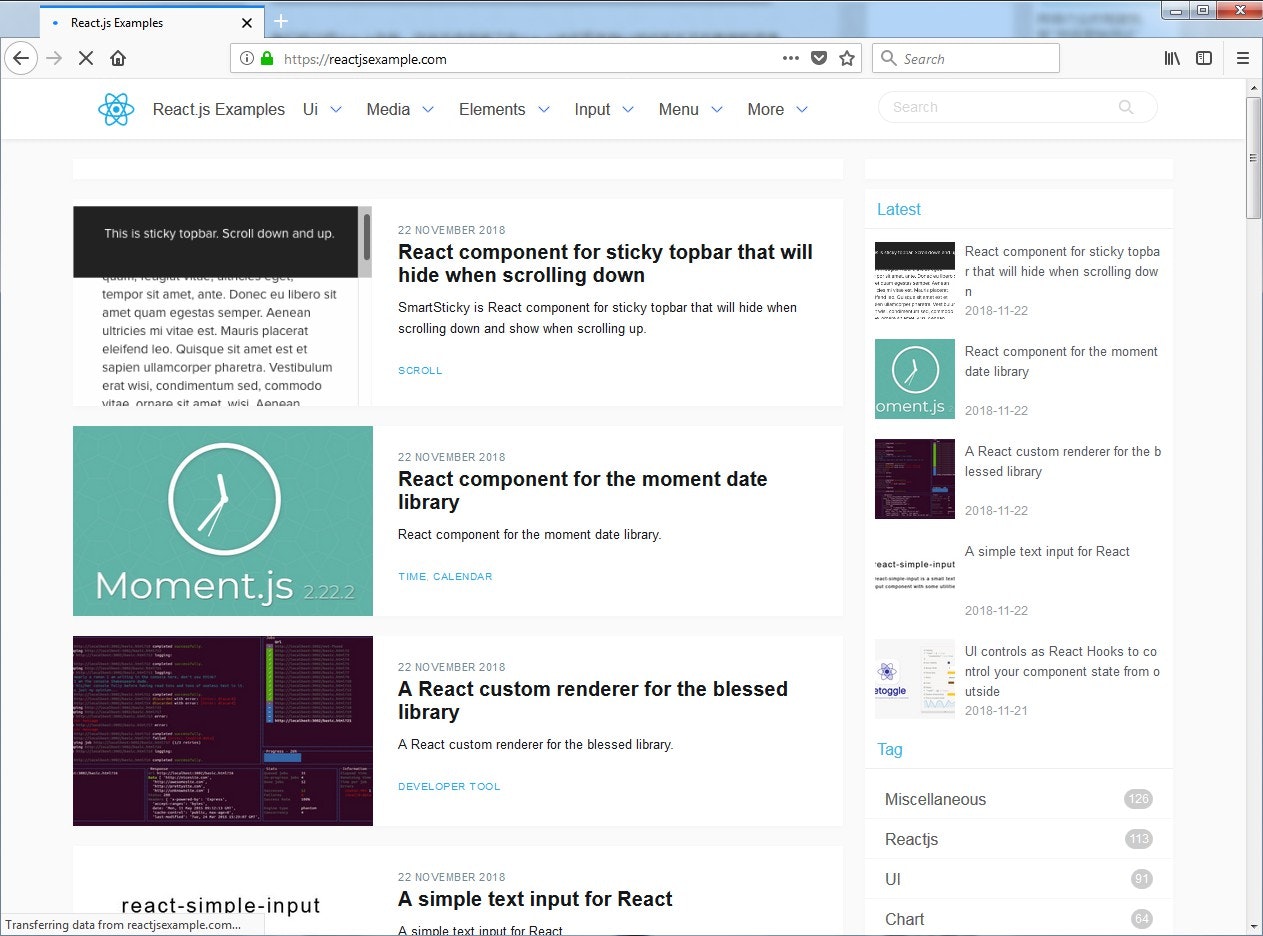Click the Moment.js article thumbnail image
This screenshot has width=1263, height=936.
(222, 520)
